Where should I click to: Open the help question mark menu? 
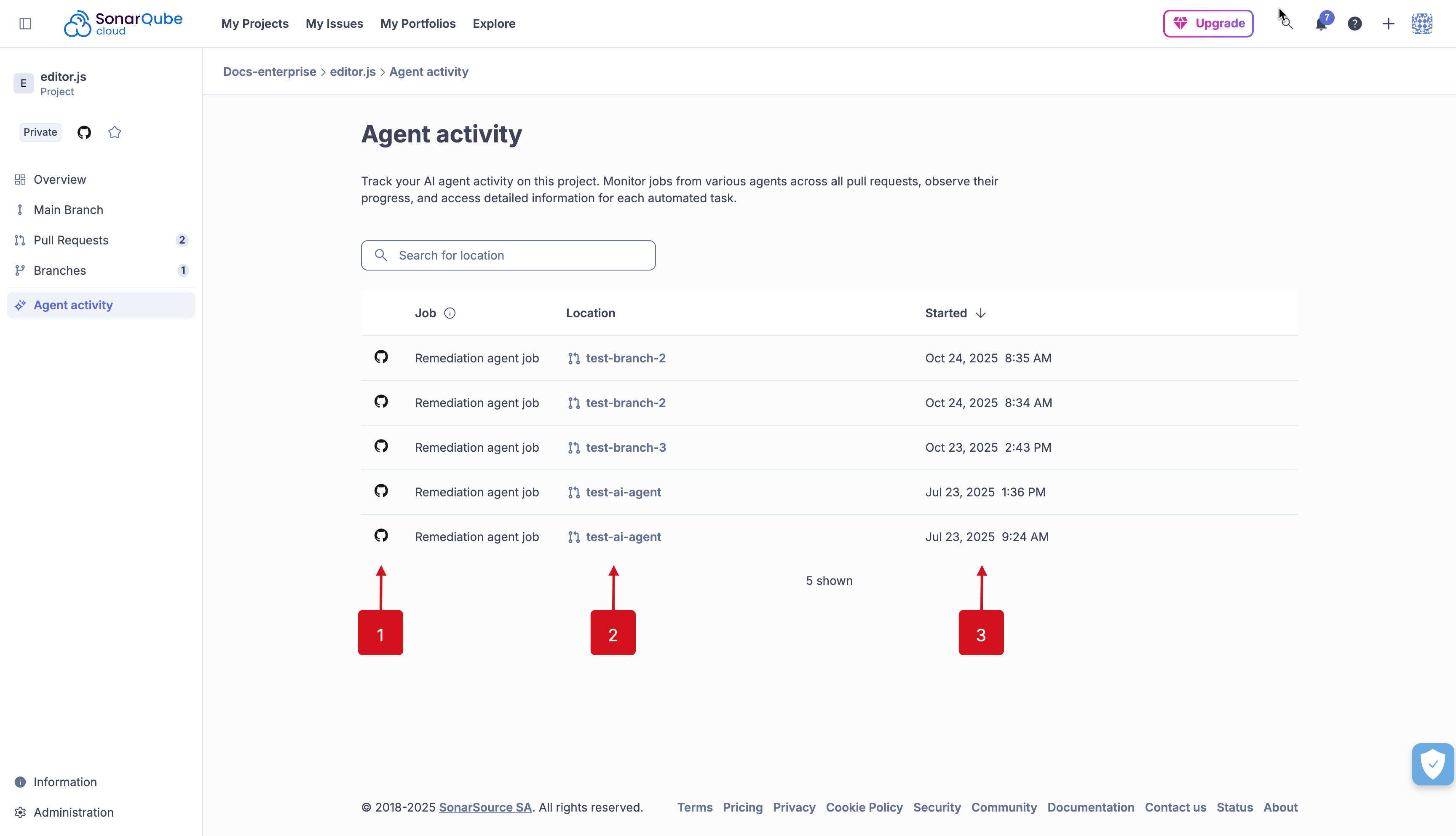[1354, 24]
